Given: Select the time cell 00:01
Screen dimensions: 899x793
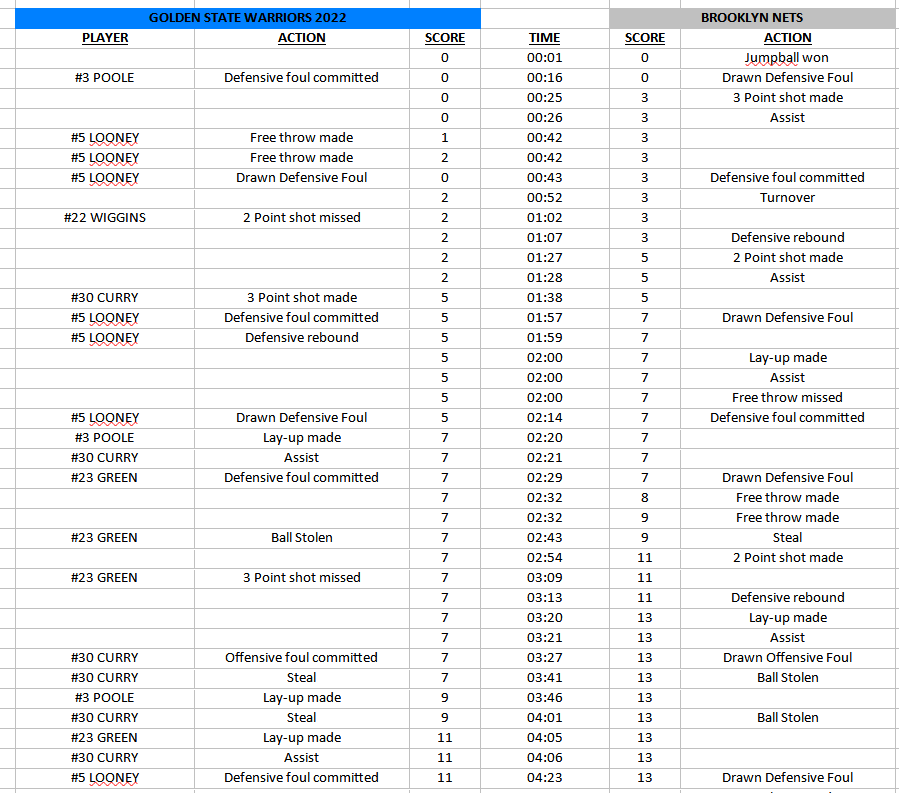Looking at the screenshot, I should pyautogui.click(x=545, y=58).
